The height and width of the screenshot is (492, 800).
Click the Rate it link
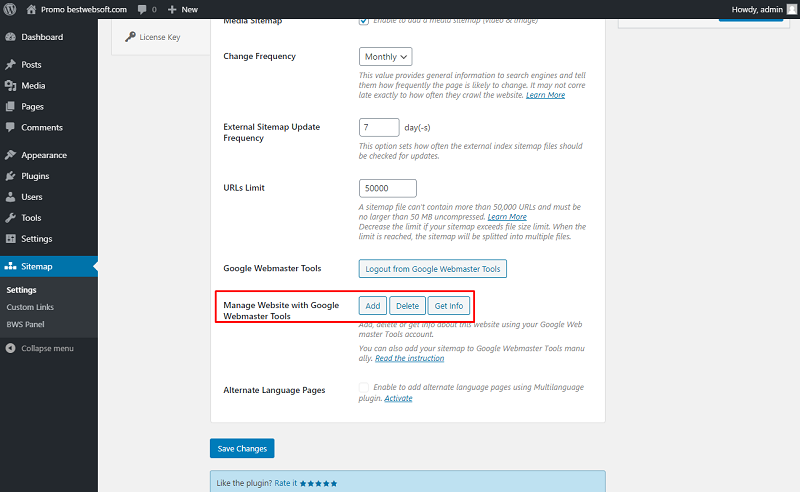click(x=286, y=483)
